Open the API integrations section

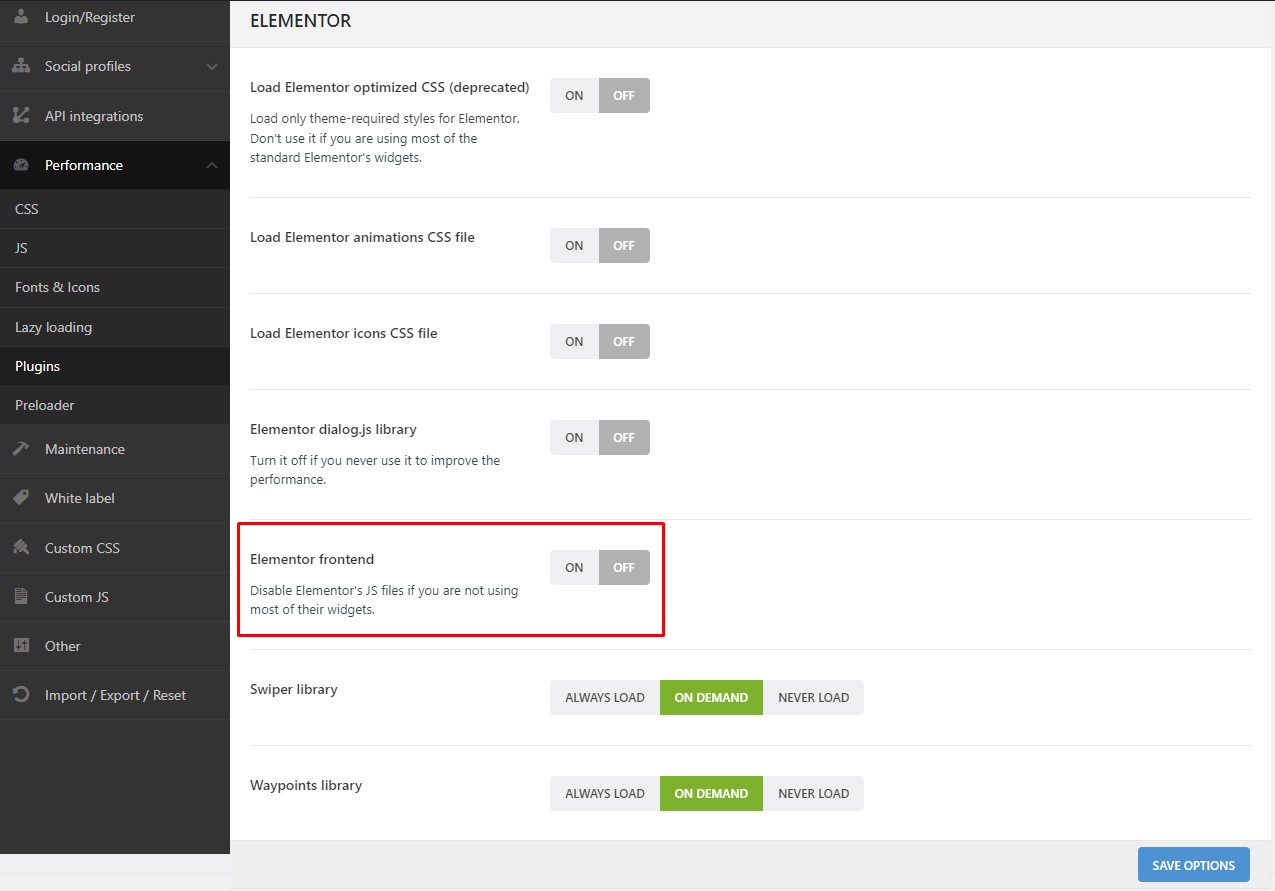pos(115,116)
